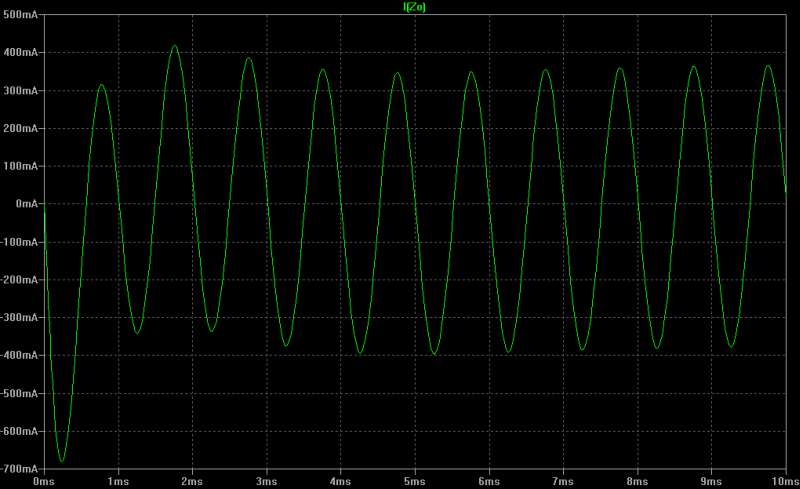Click the 2ms time axis label

point(192,481)
